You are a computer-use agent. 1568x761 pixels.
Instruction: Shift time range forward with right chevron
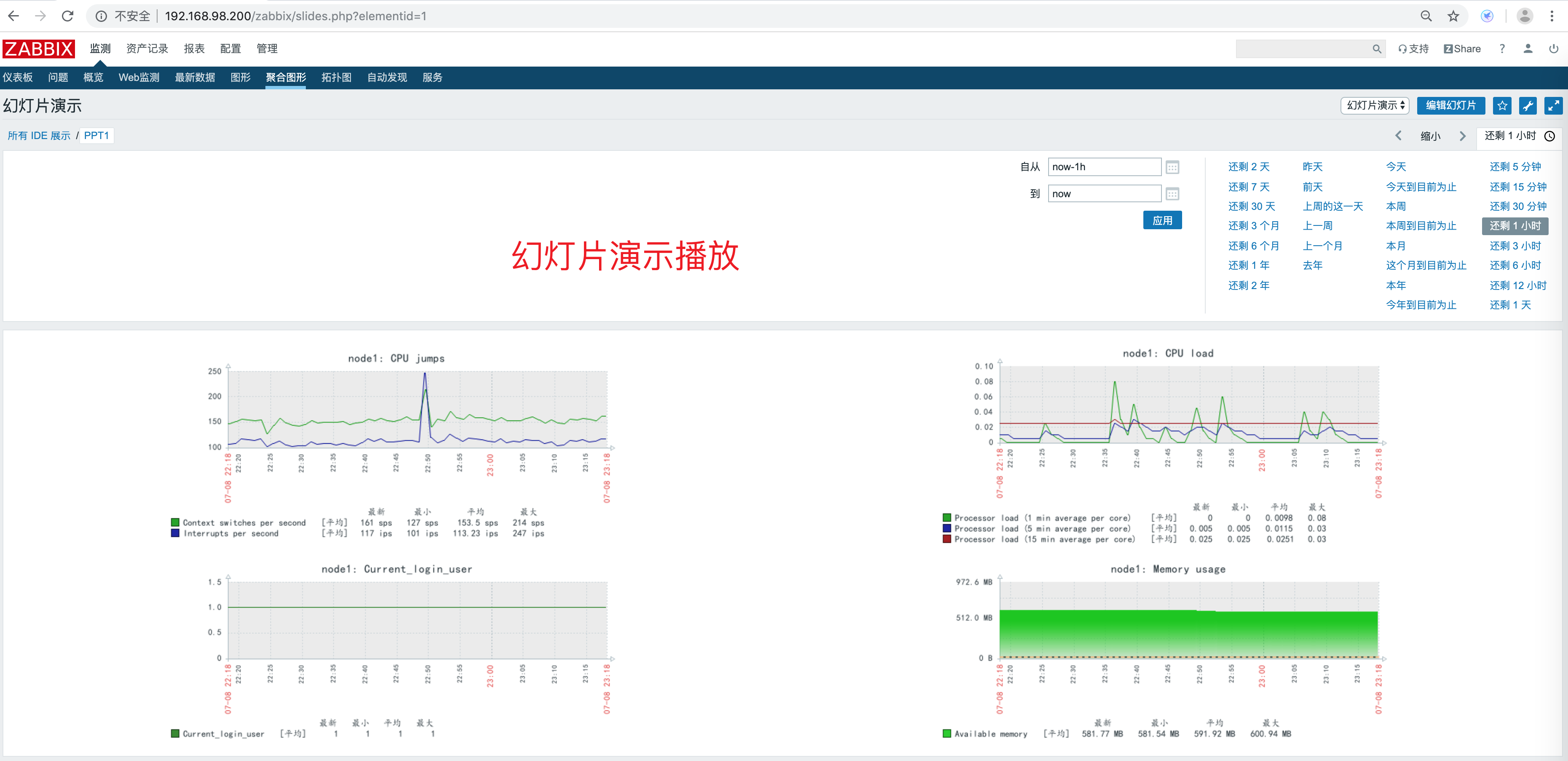click(1463, 136)
